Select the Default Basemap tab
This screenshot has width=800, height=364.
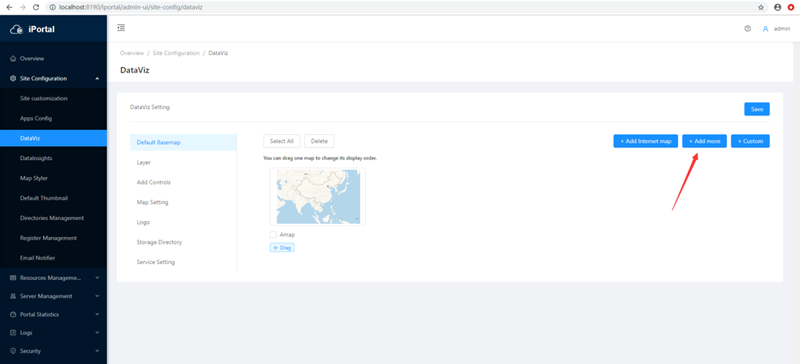(183, 142)
